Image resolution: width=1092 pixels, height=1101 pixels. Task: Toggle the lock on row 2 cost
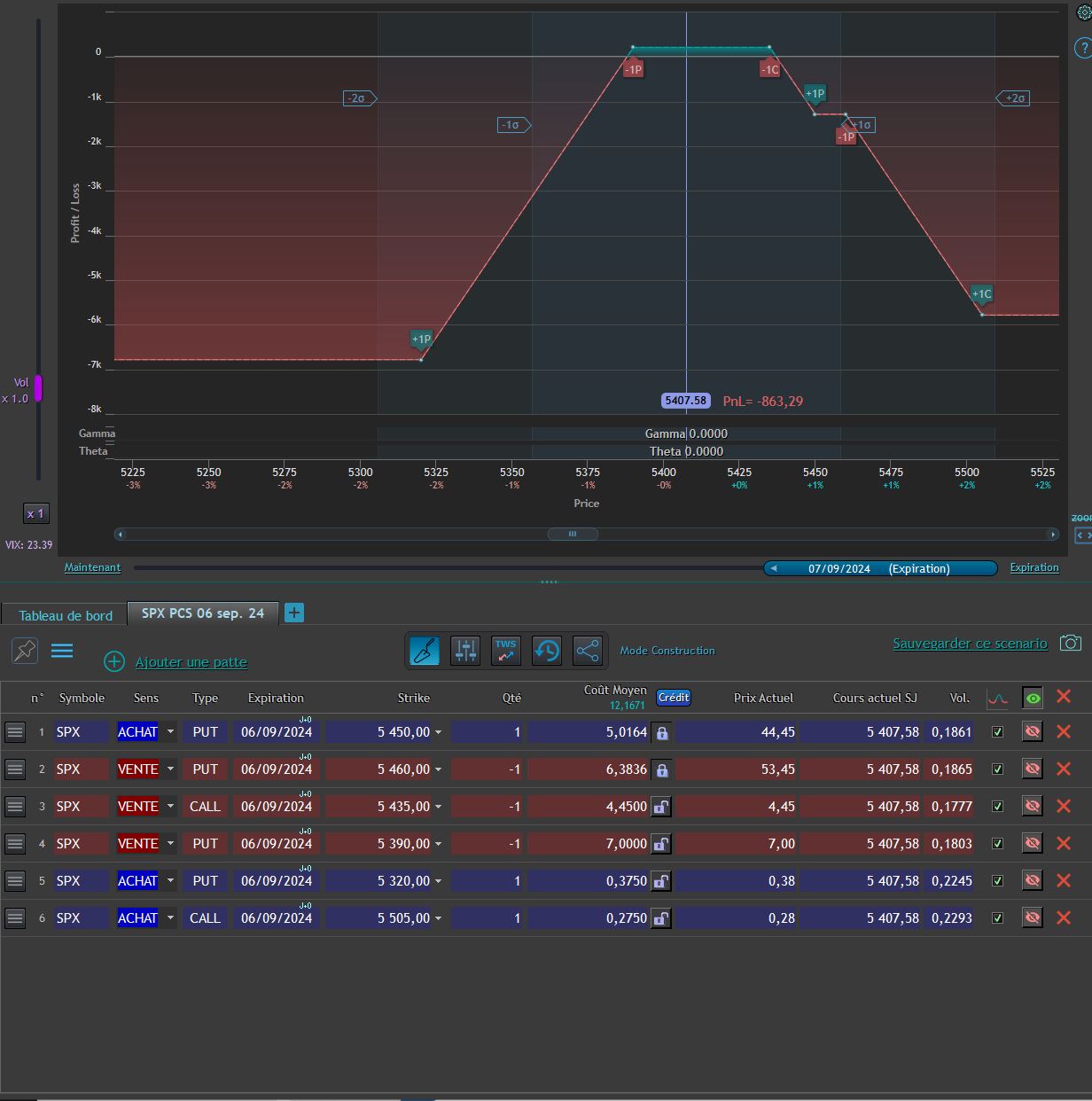pos(661,769)
